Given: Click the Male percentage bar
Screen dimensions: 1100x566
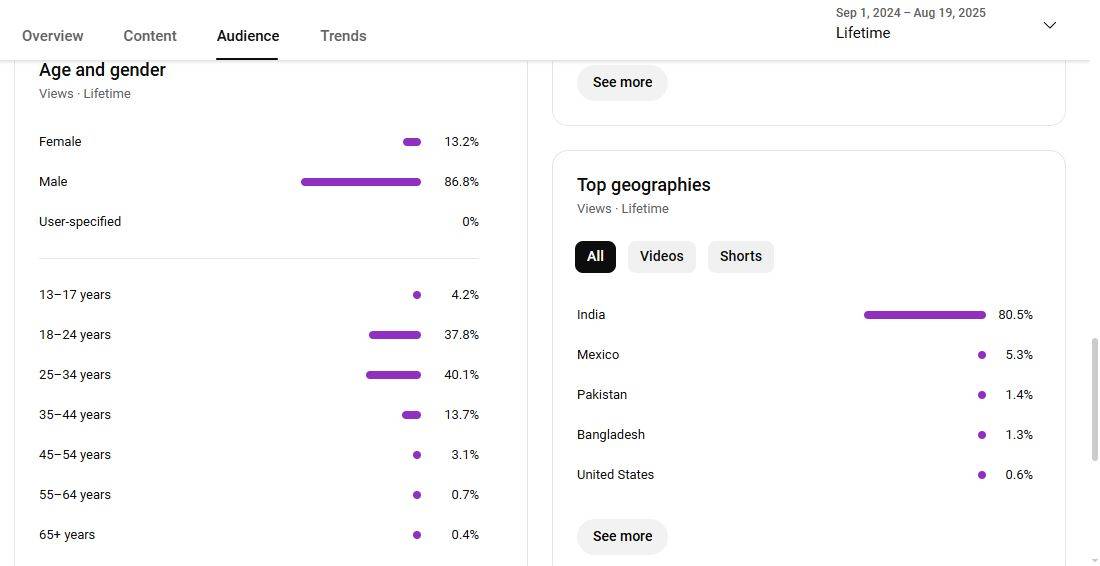Looking at the screenshot, I should click(360, 182).
